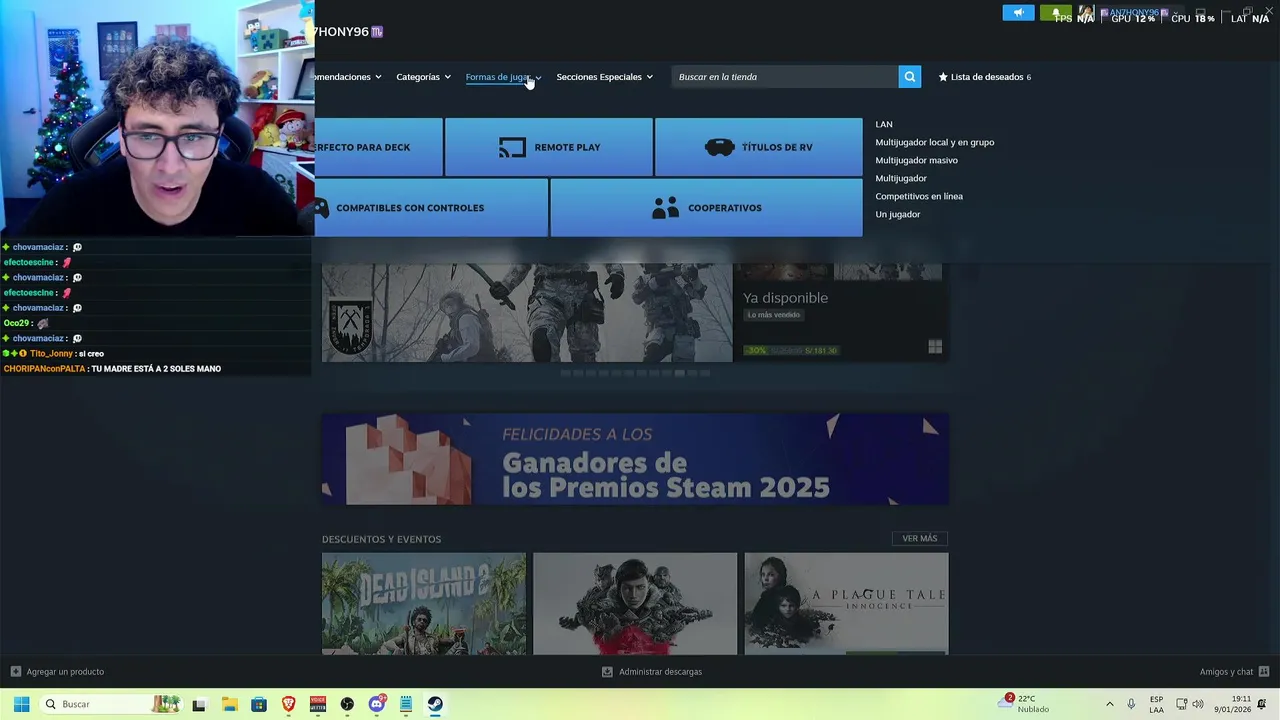Open the OBS Studio icon on the taskbar
Screen dimensions: 1280x720
tap(347, 704)
